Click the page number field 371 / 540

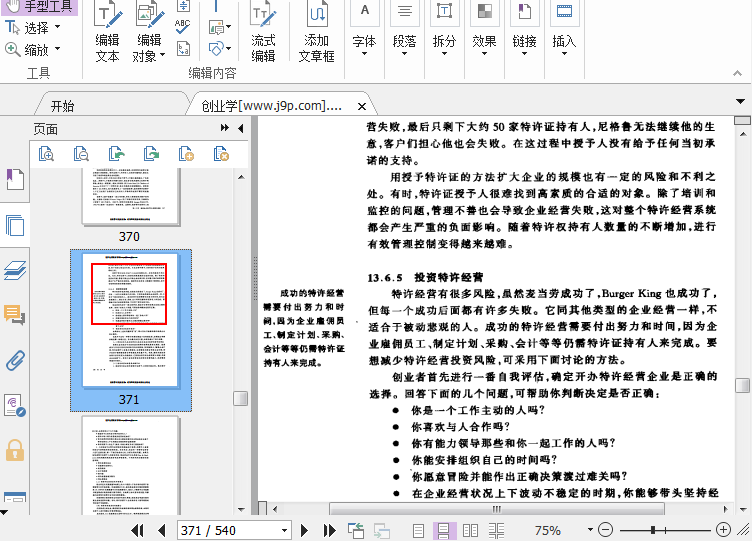(228, 530)
